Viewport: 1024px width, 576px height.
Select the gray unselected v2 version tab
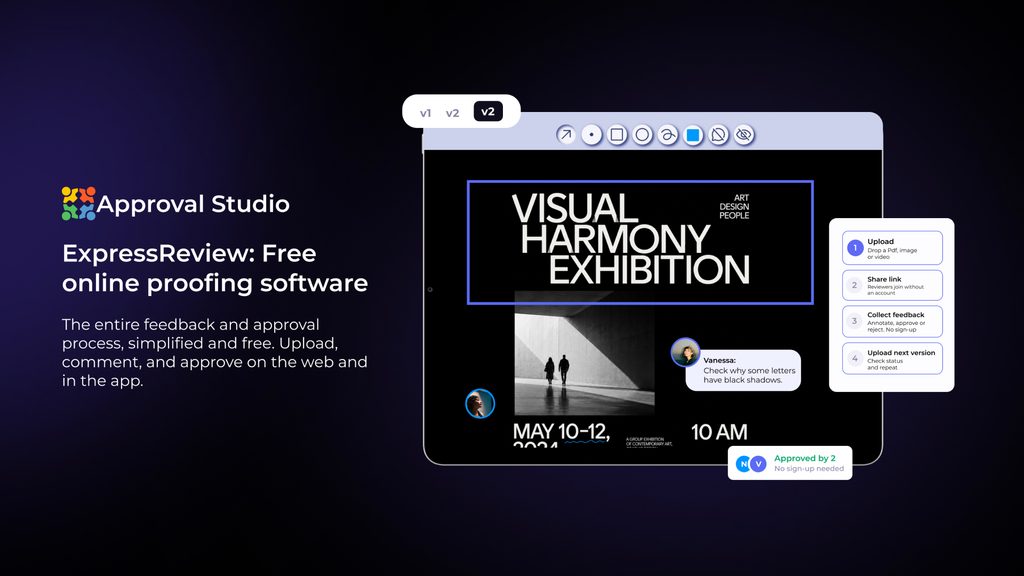[453, 113]
